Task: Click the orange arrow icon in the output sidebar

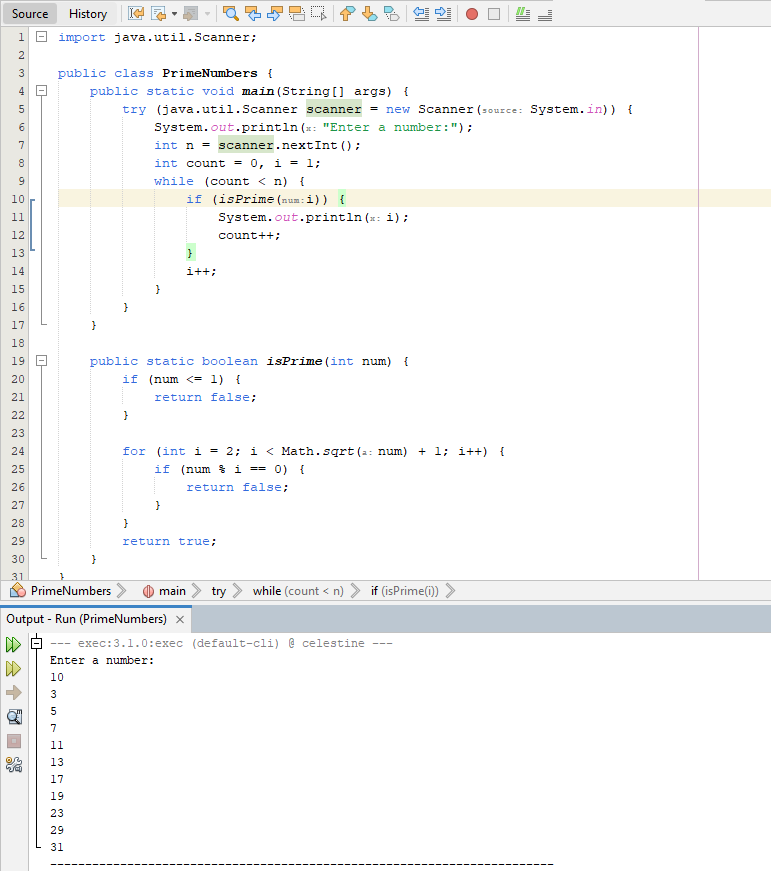Action: pos(14,693)
